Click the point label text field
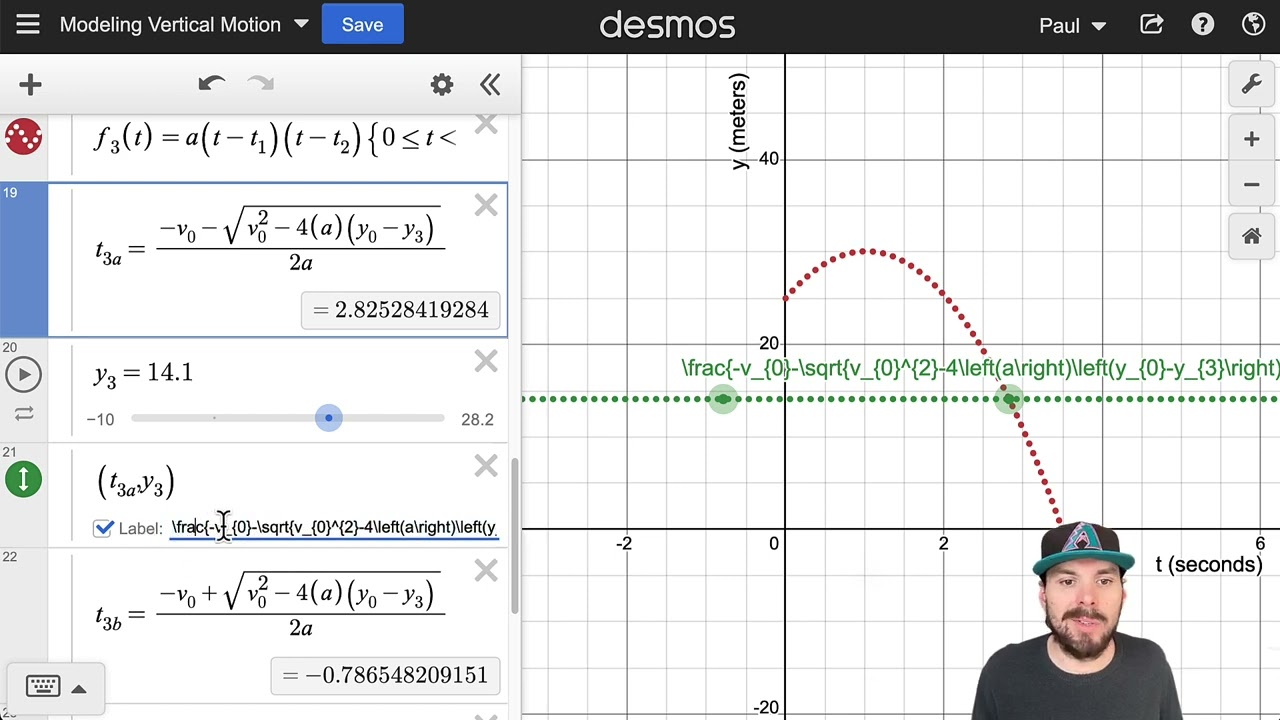The height and width of the screenshot is (720, 1280). 333,527
